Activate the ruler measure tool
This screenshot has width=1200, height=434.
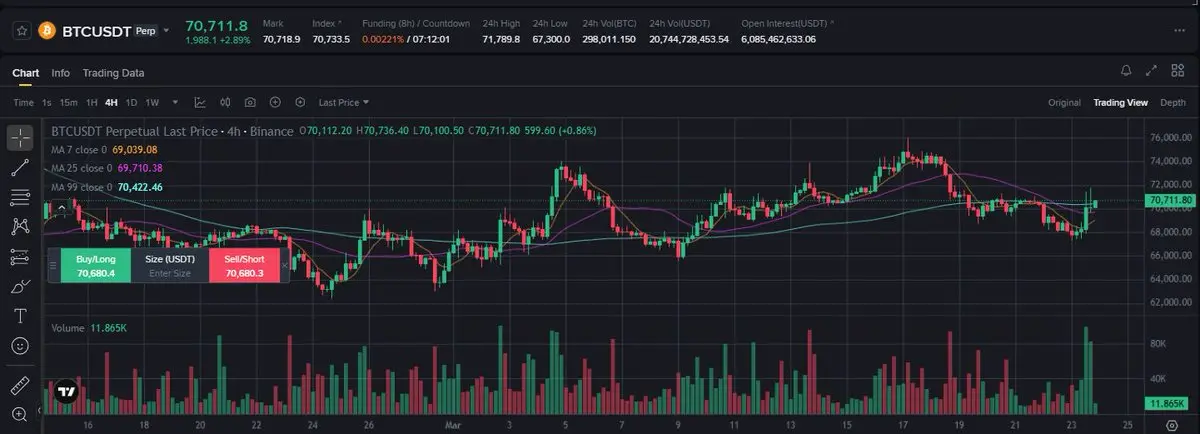click(20, 386)
